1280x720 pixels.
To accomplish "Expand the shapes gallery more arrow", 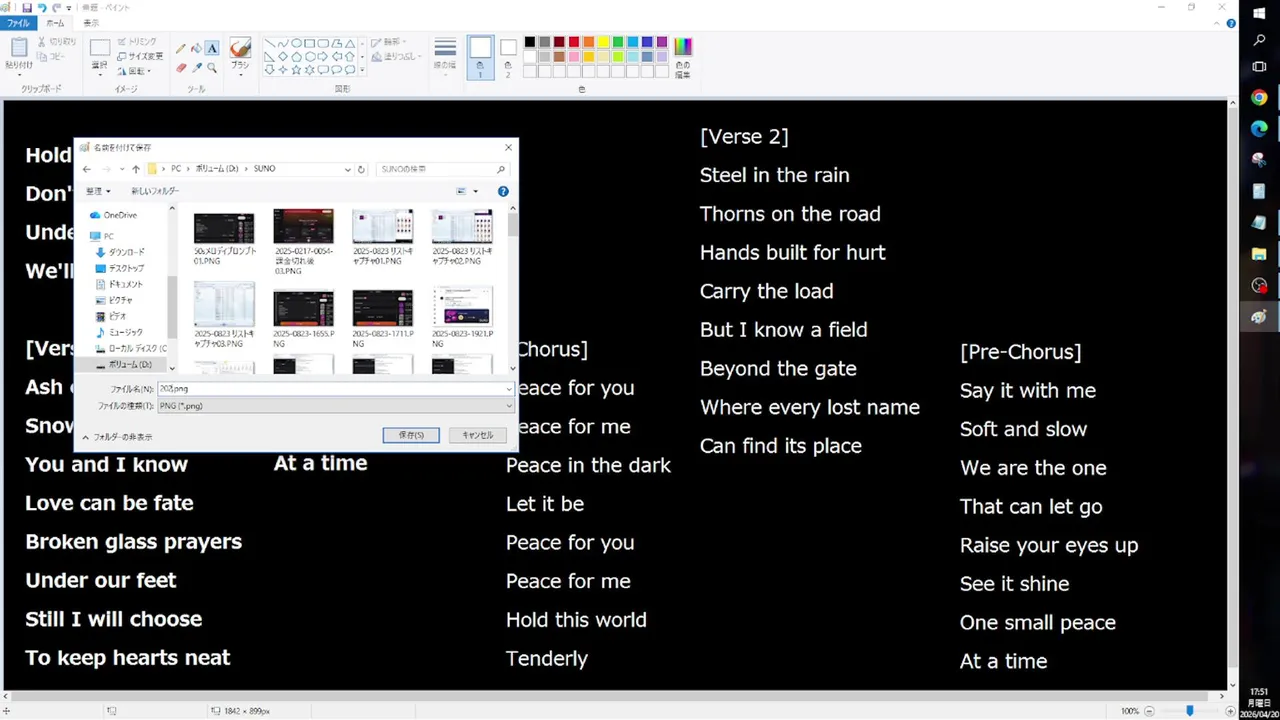I will point(362,70).
